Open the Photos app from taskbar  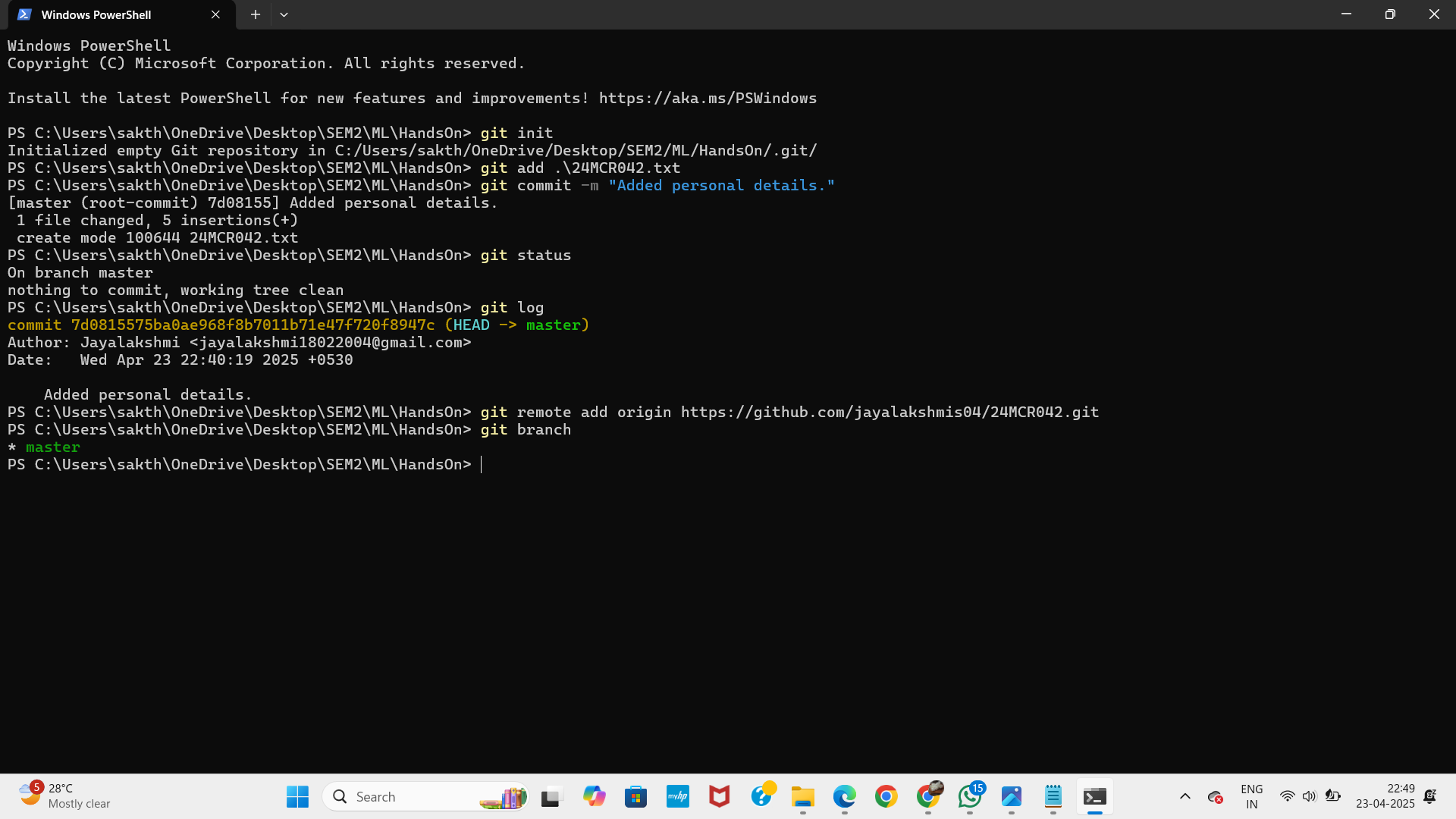coord(1012,796)
